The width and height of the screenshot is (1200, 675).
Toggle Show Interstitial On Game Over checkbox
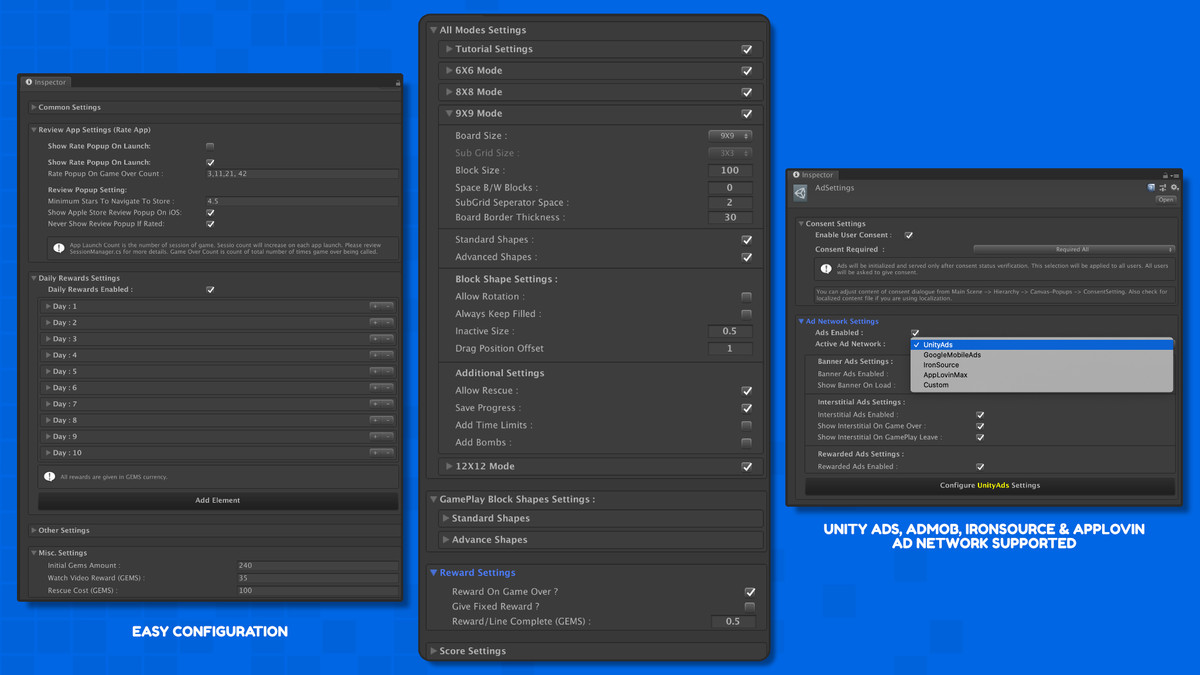980,426
